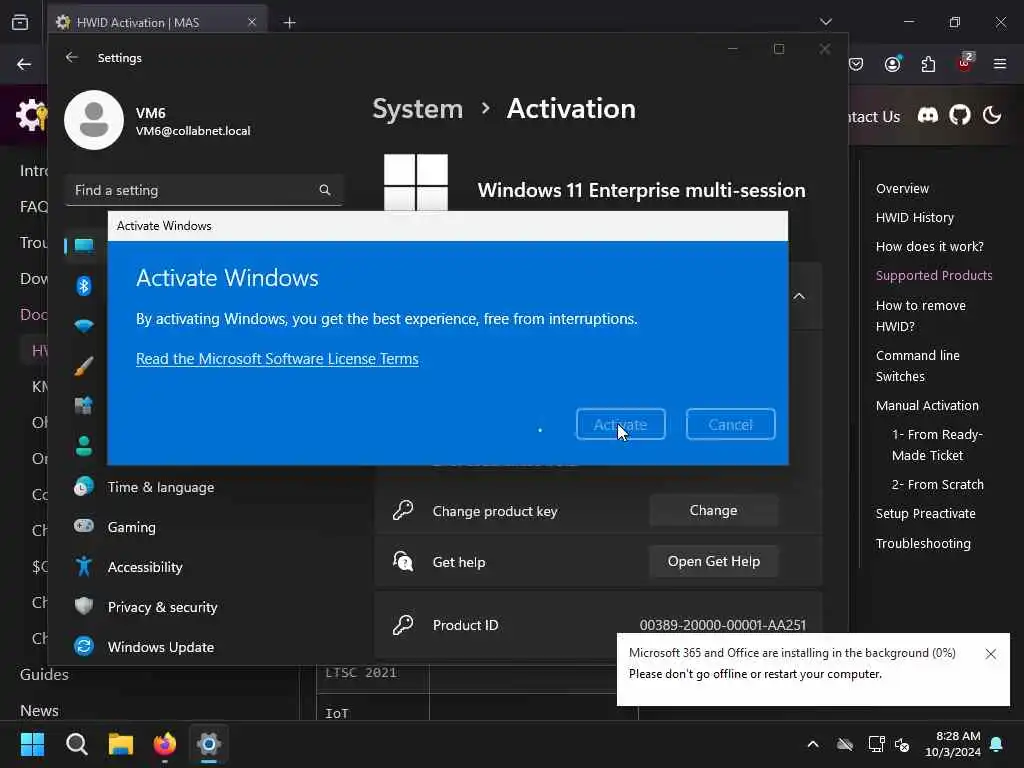Click volume muted tray icon

[x=902, y=744]
